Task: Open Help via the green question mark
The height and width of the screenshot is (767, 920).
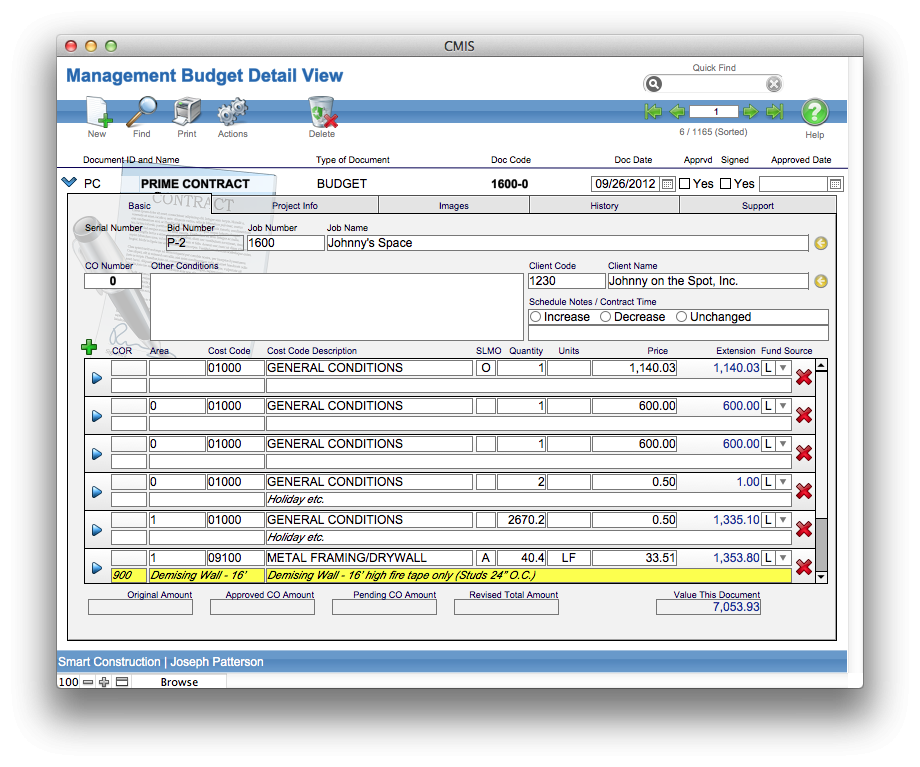Action: point(814,112)
